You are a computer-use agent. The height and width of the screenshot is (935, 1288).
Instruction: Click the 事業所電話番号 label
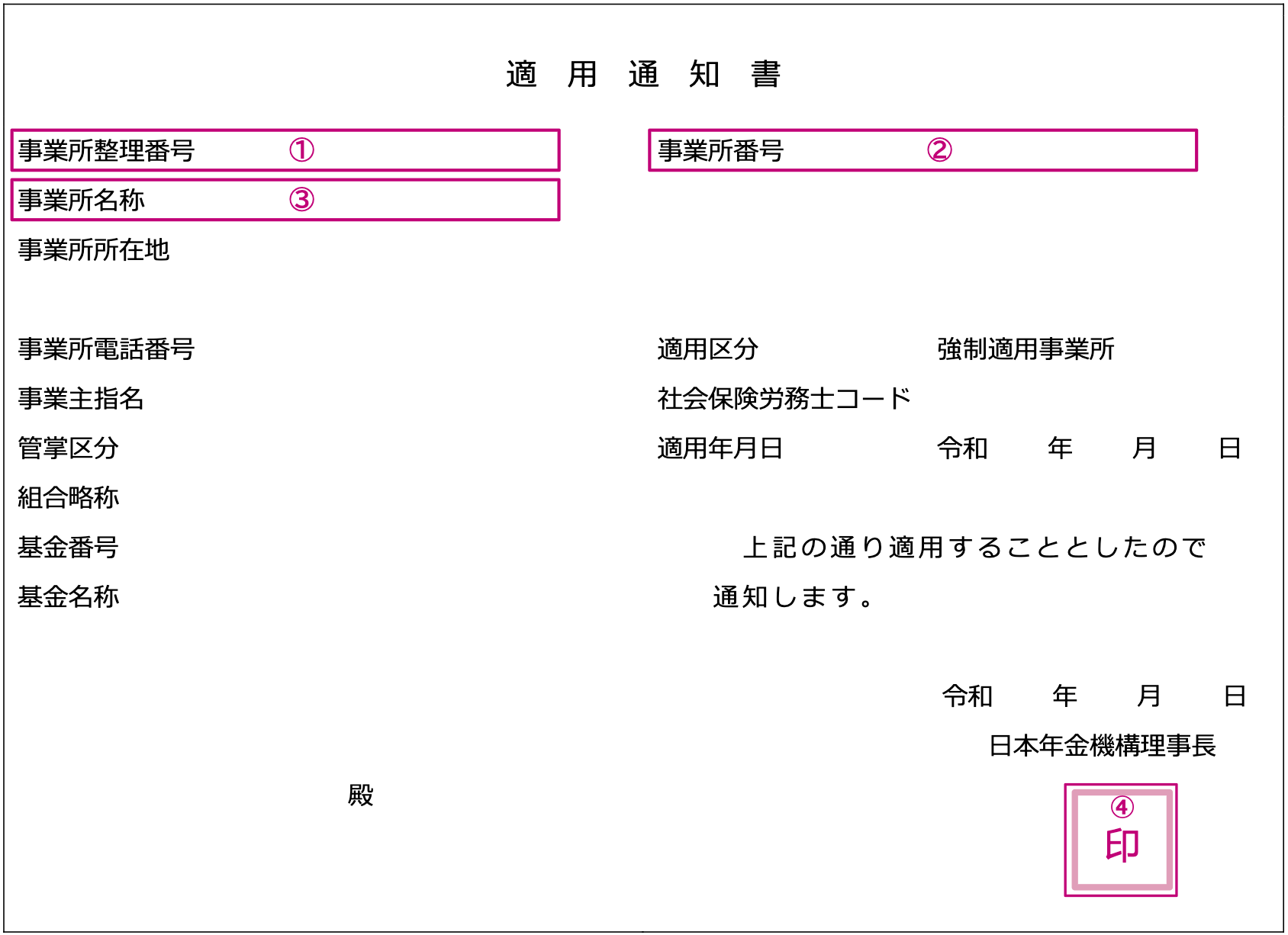[106, 349]
